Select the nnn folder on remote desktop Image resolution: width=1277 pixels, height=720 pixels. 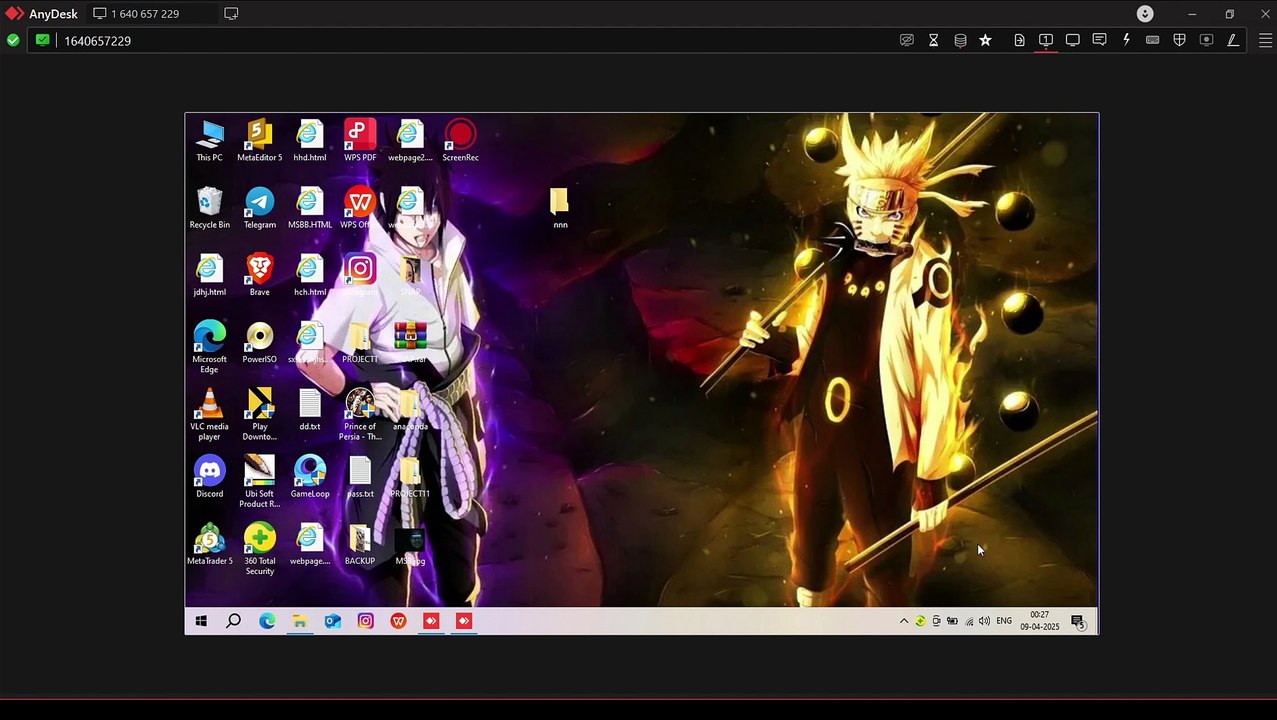coord(560,208)
